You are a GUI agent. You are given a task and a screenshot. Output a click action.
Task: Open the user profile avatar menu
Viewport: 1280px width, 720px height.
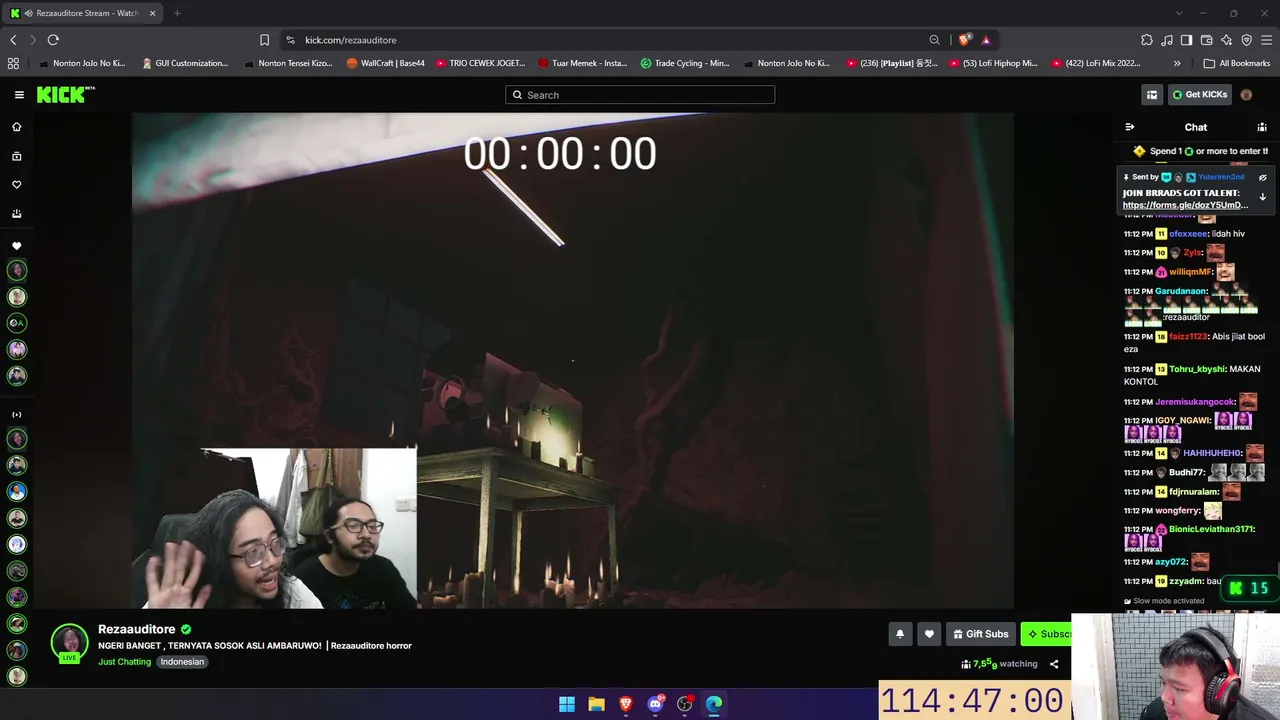coord(1246,95)
